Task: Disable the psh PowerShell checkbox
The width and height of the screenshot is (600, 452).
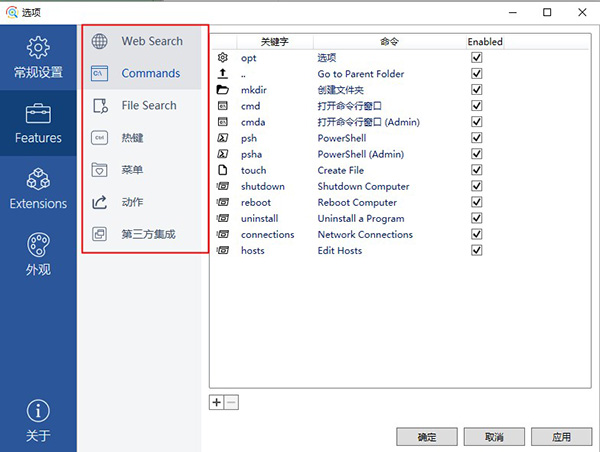Action: click(x=476, y=138)
